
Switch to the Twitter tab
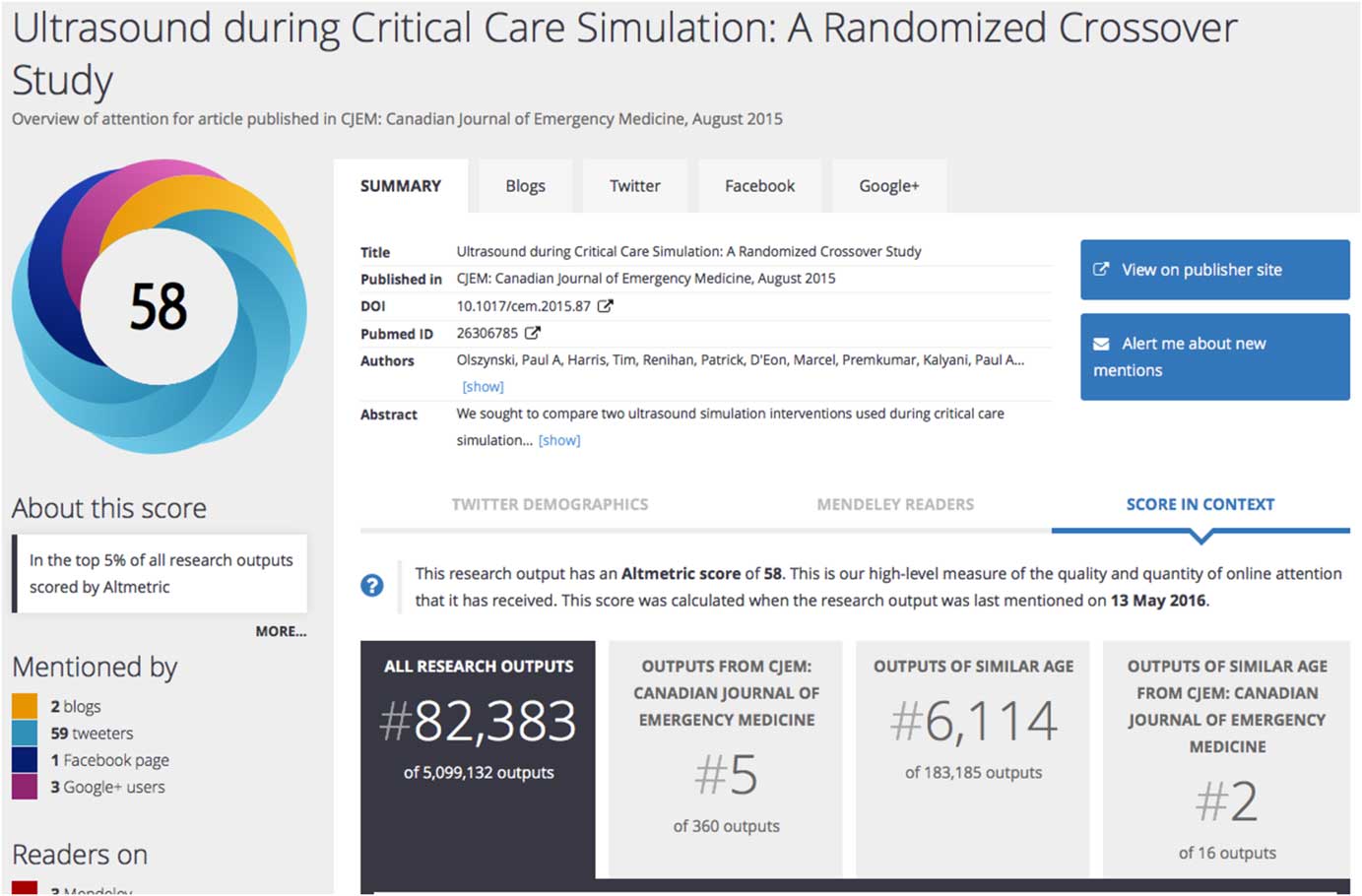[x=634, y=186]
